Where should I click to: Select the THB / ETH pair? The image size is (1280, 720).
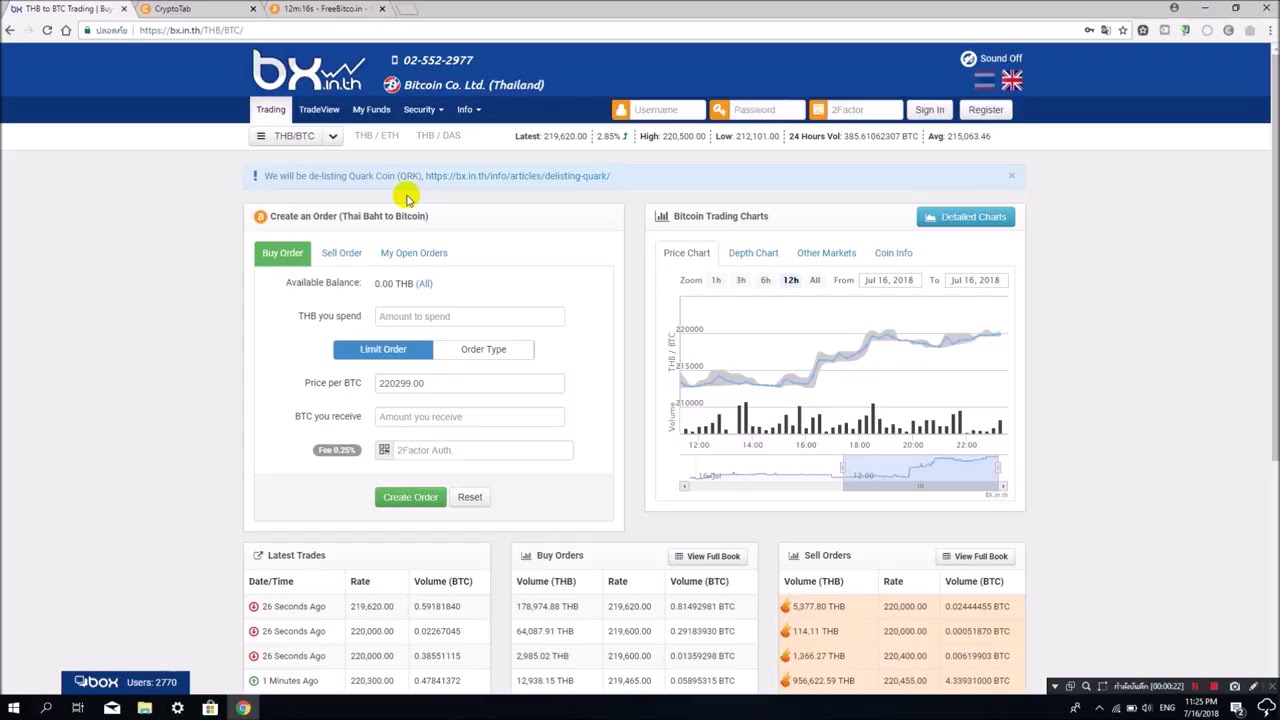coord(376,136)
